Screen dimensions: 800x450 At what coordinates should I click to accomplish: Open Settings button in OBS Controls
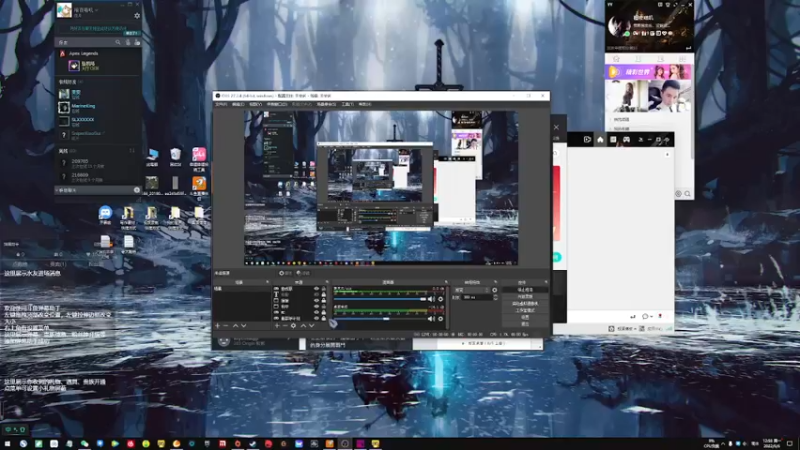coord(526,317)
